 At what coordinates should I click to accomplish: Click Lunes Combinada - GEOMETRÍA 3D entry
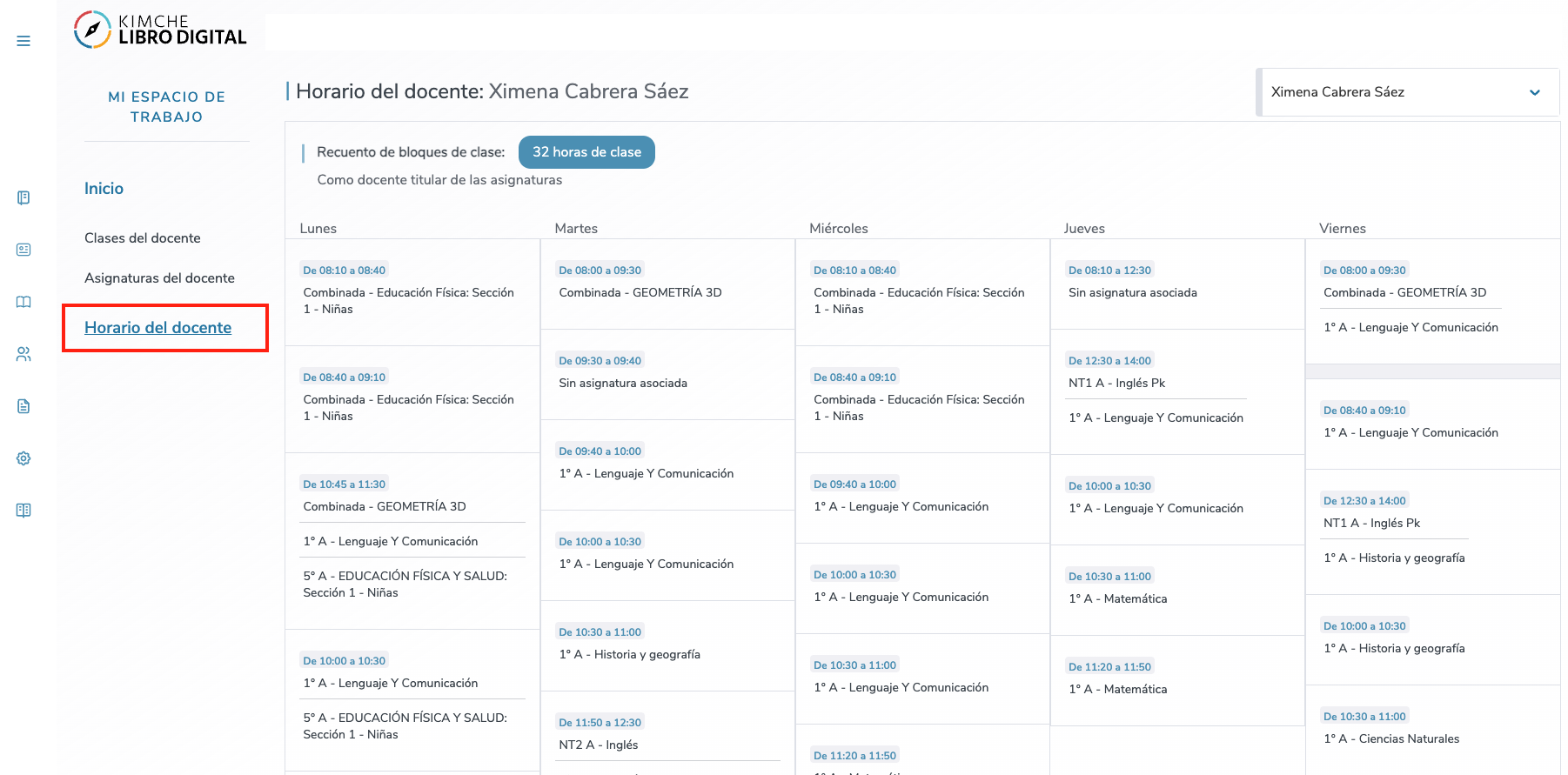click(385, 506)
